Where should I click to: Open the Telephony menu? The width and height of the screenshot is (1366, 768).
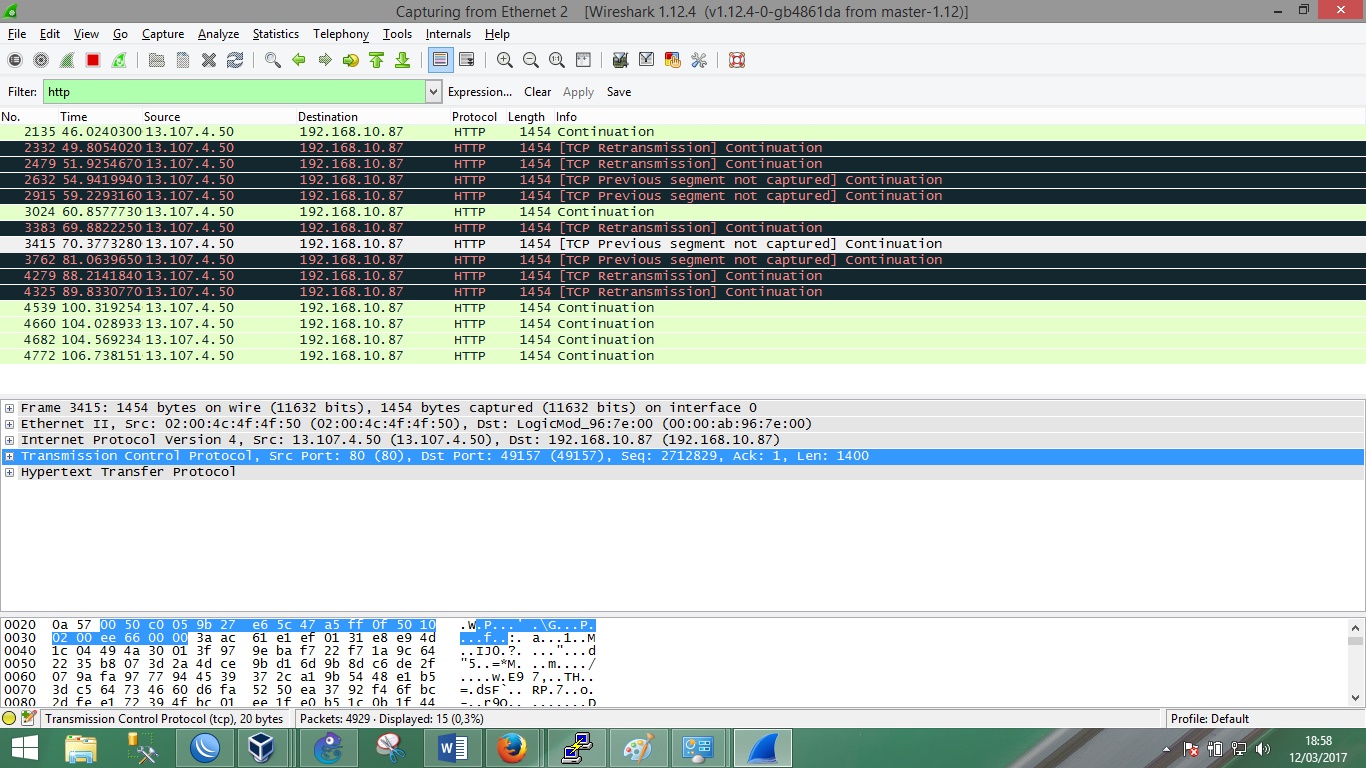(x=341, y=34)
